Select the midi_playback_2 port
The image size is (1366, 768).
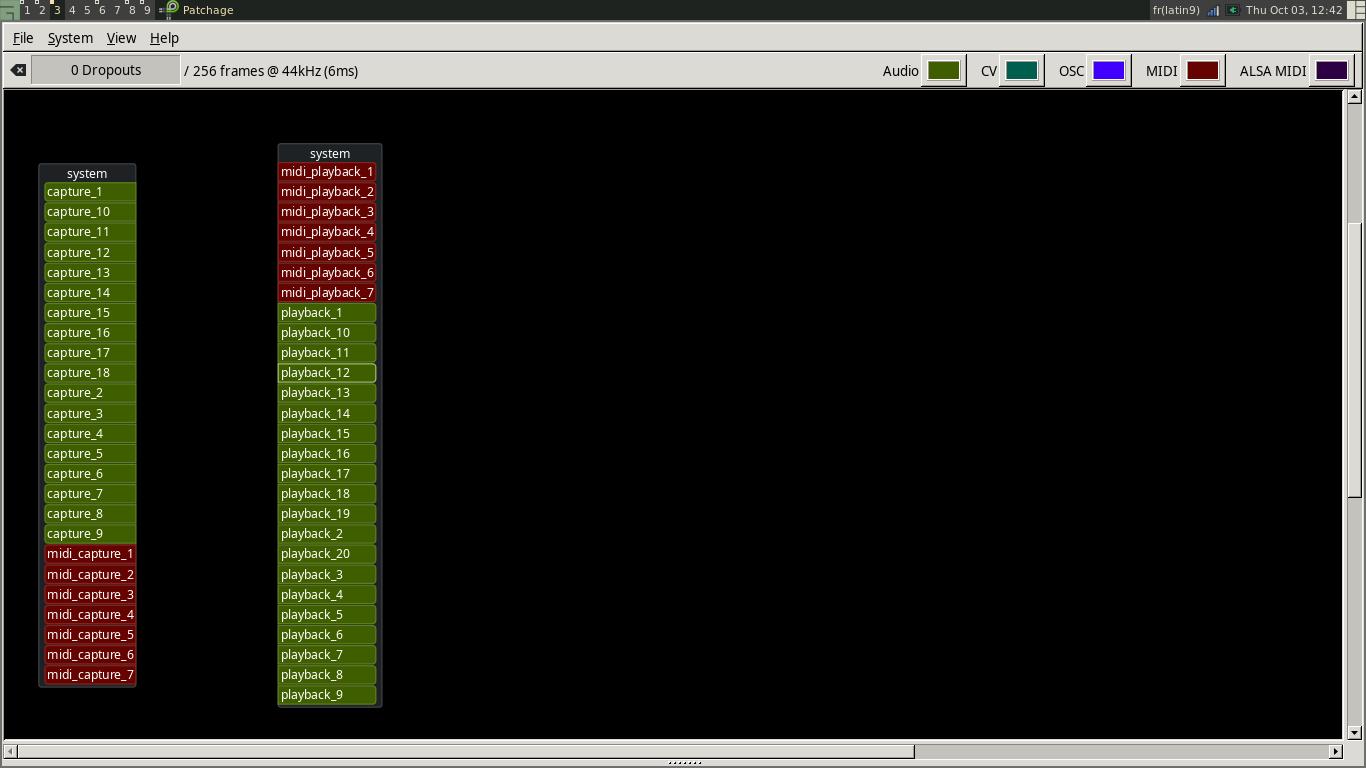[x=327, y=192]
